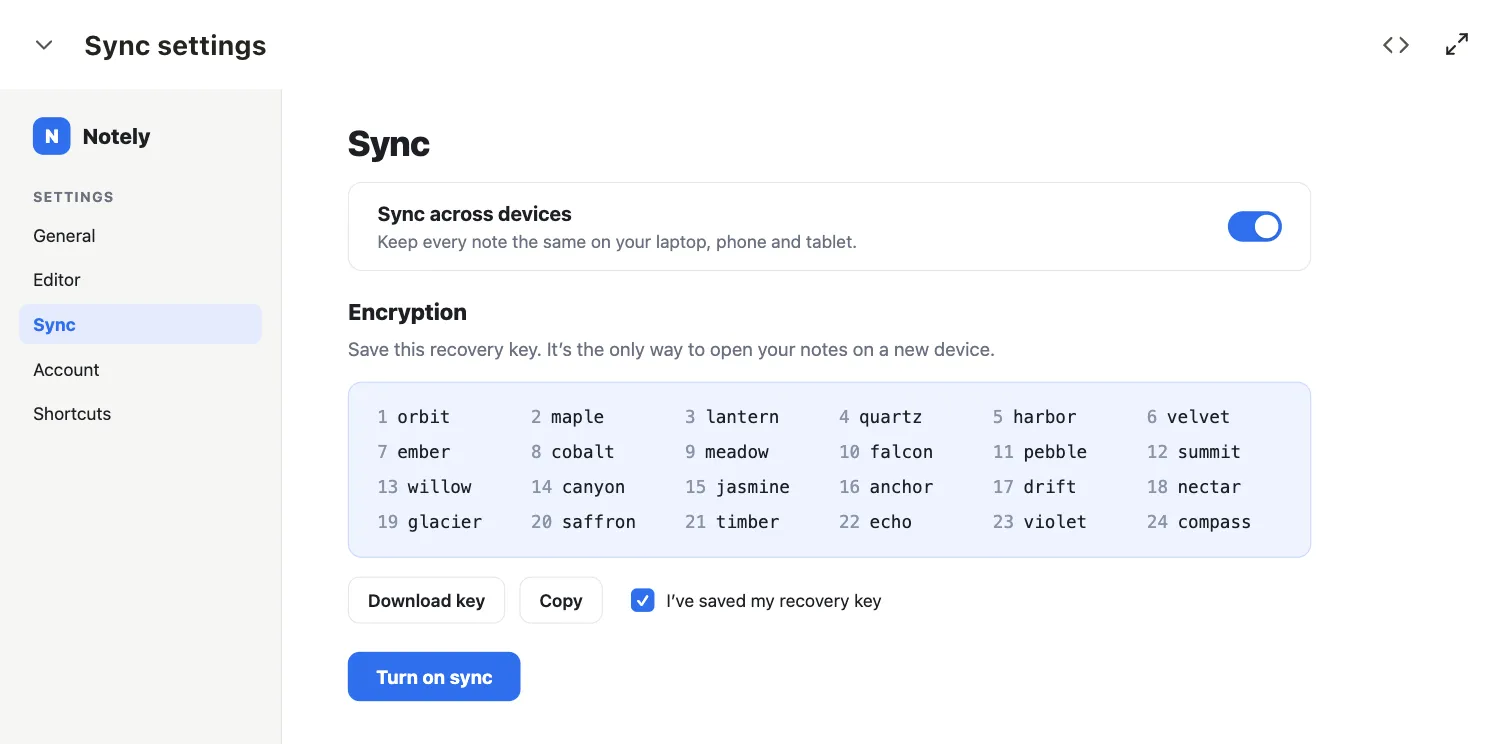Click recovery word 21 timber
Screen dimensions: 1504x744
pyautogui.click(x=732, y=522)
